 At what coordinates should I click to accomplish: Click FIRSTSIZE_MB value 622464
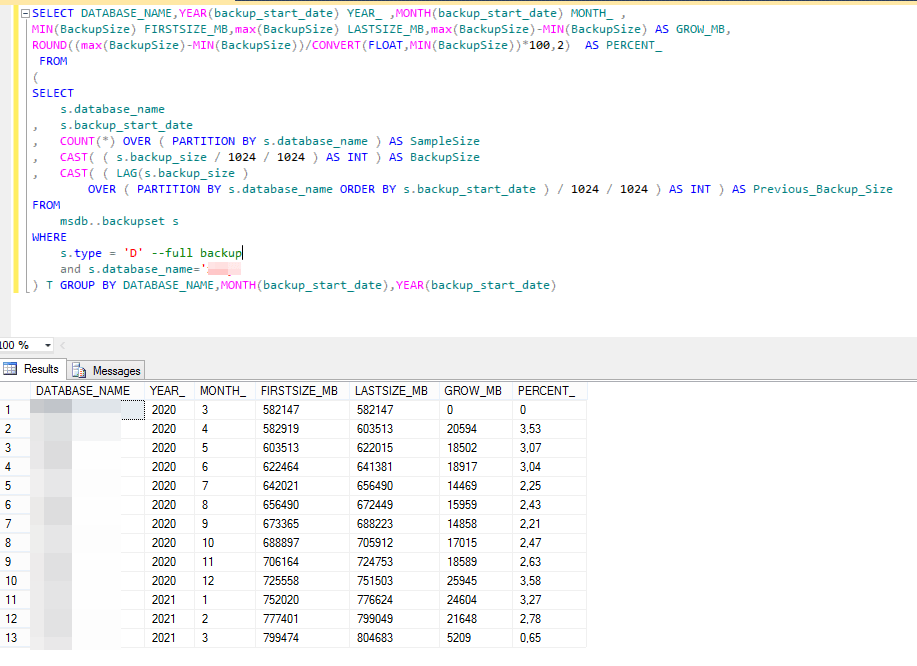point(302,467)
